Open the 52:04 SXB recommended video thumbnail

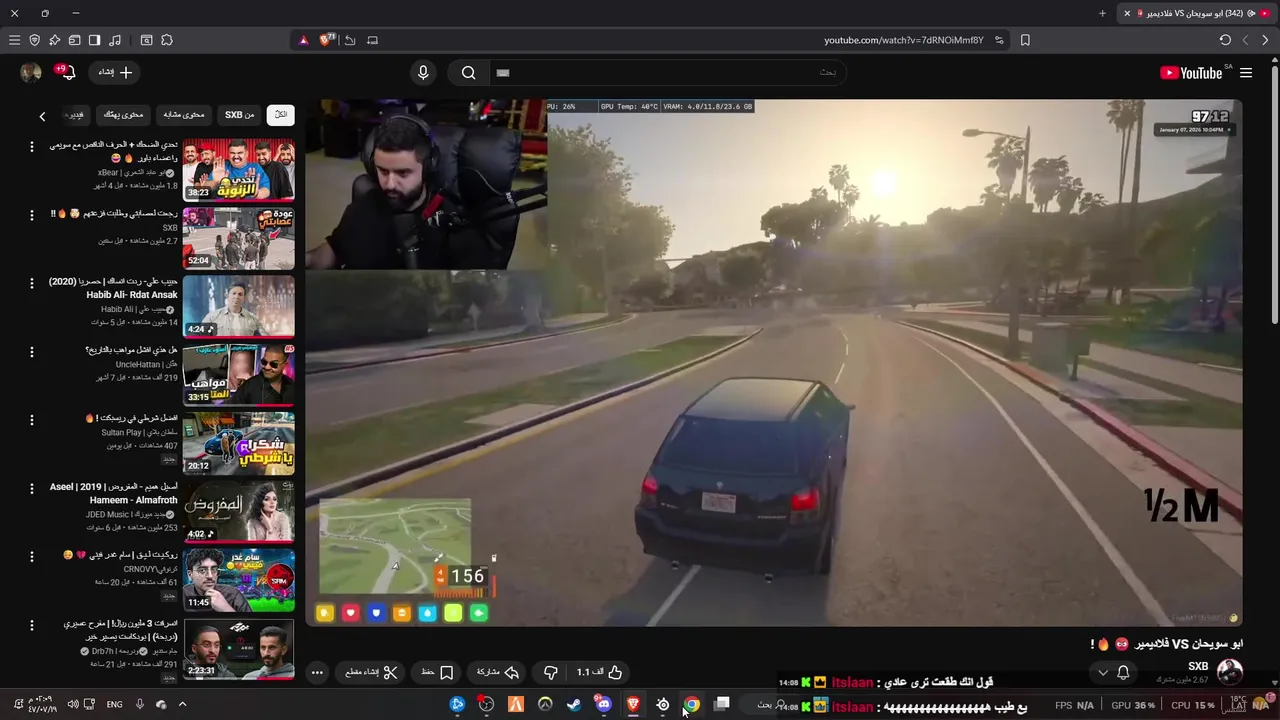[x=238, y=238]
